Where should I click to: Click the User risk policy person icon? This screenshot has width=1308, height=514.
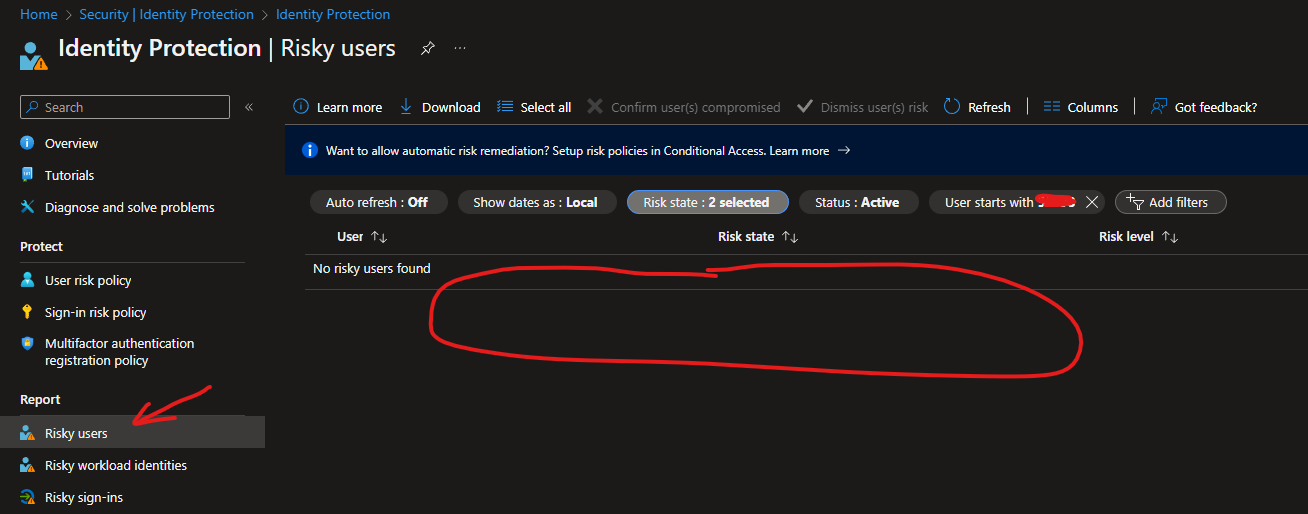click(x=27, y=280)
